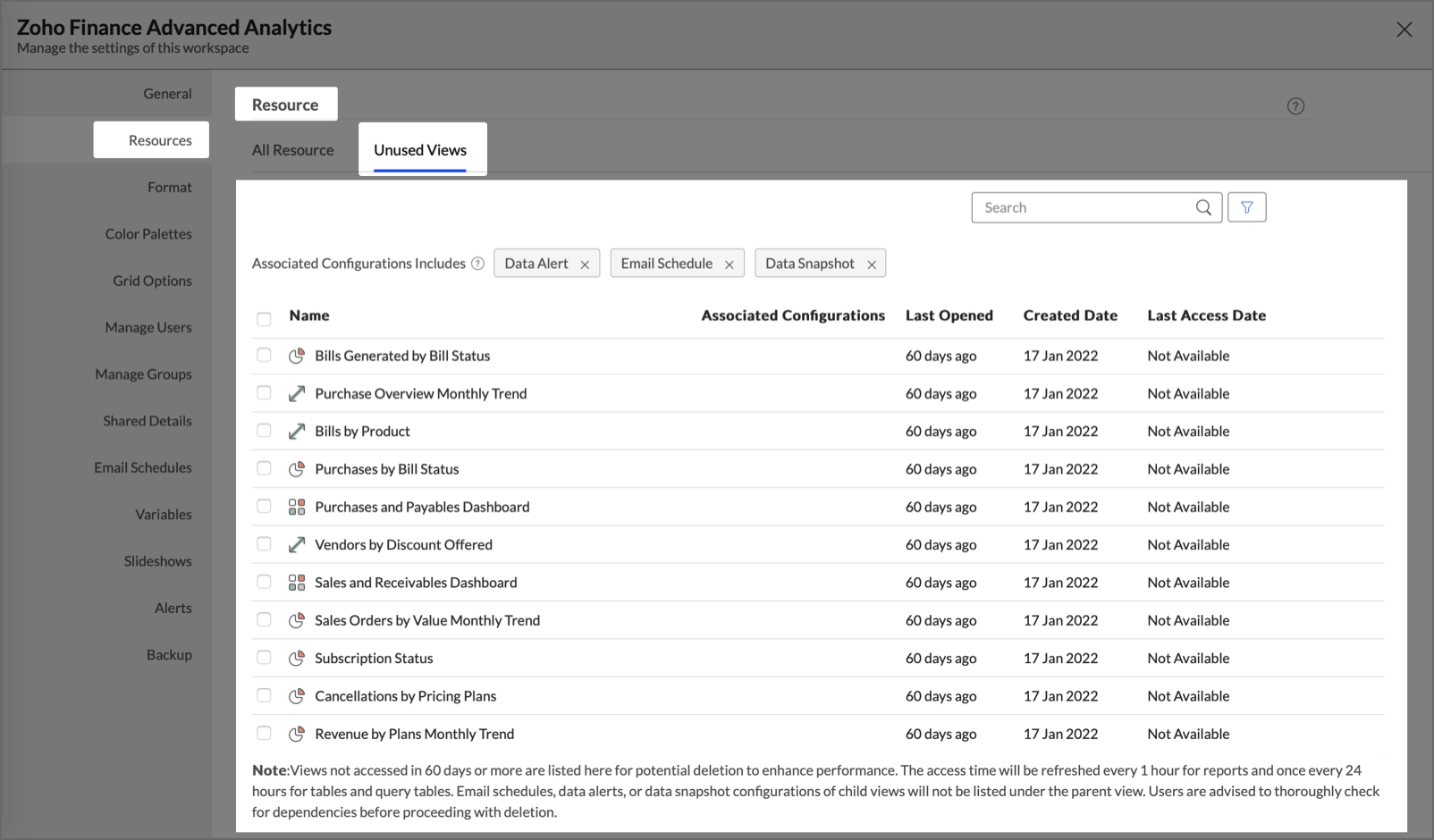1434x840 pixels.
Task: Open Manage Users in sidebar
Action: (x=148, y=328)
